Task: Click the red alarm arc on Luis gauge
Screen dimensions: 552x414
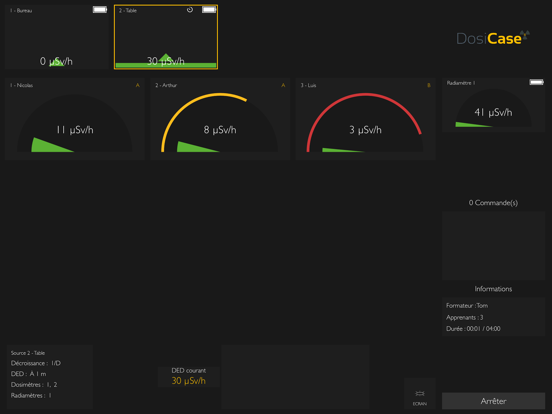Action: coord(365,94)
